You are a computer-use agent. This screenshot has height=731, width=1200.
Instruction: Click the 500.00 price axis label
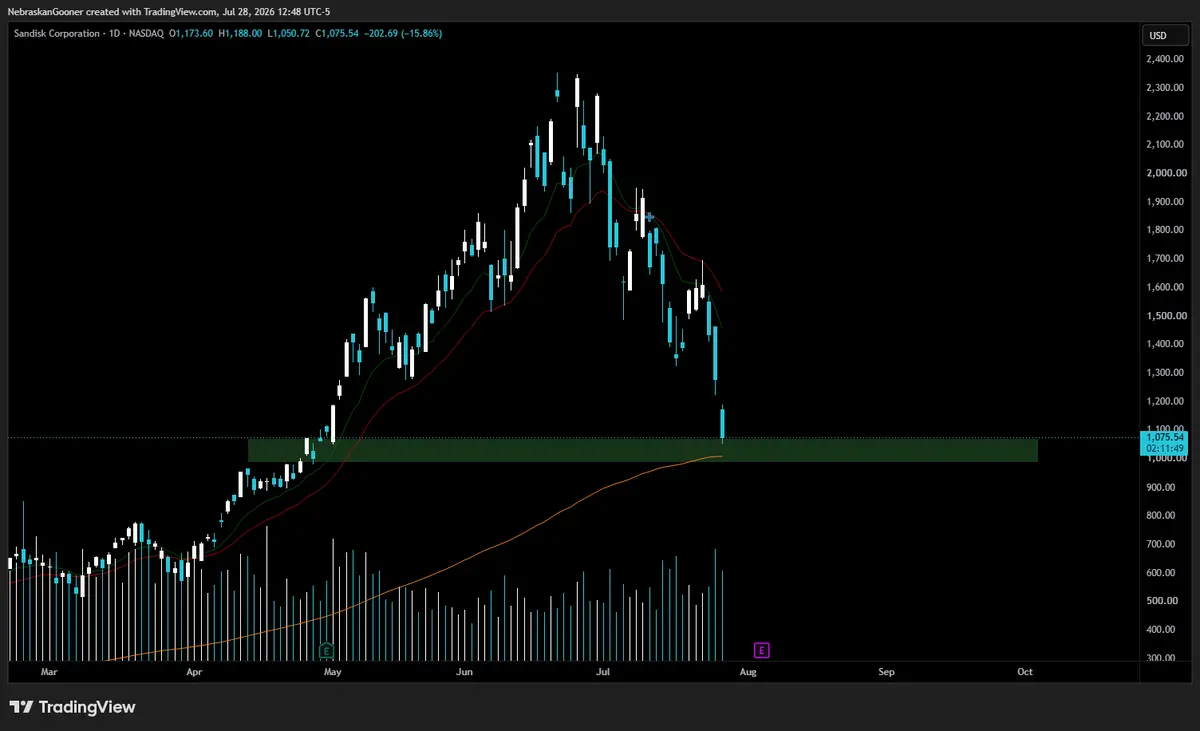[1163, 601]
